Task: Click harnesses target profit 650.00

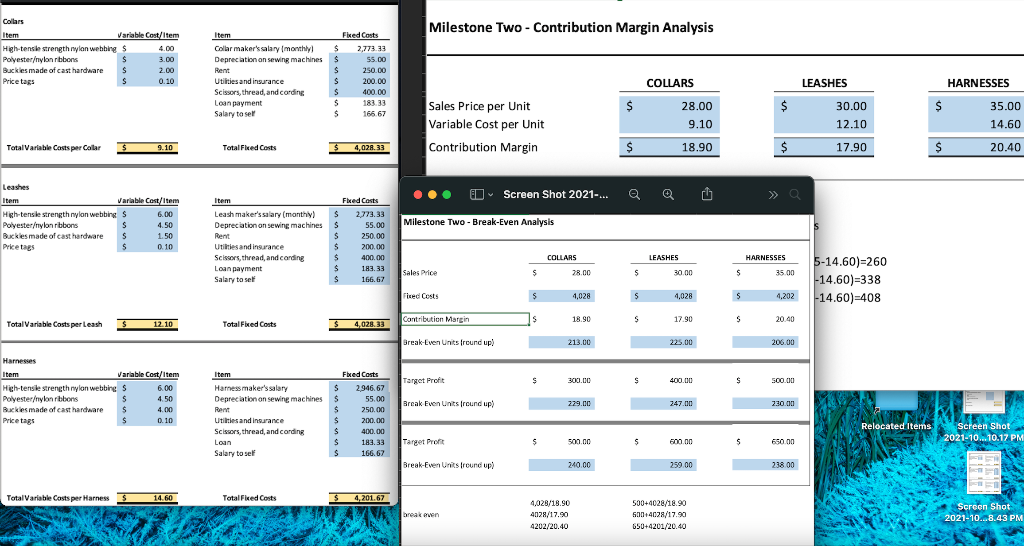Action: click(x=783, y=442)
